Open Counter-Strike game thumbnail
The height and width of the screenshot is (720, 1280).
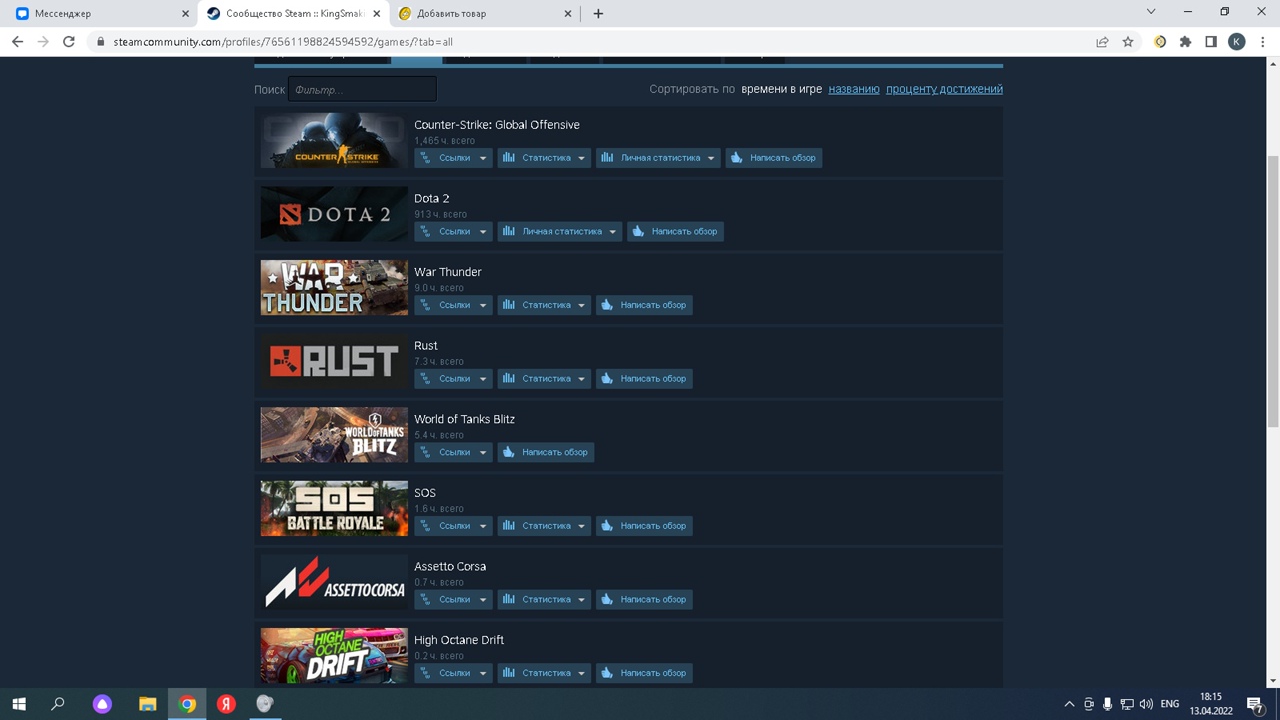[334, 141]
